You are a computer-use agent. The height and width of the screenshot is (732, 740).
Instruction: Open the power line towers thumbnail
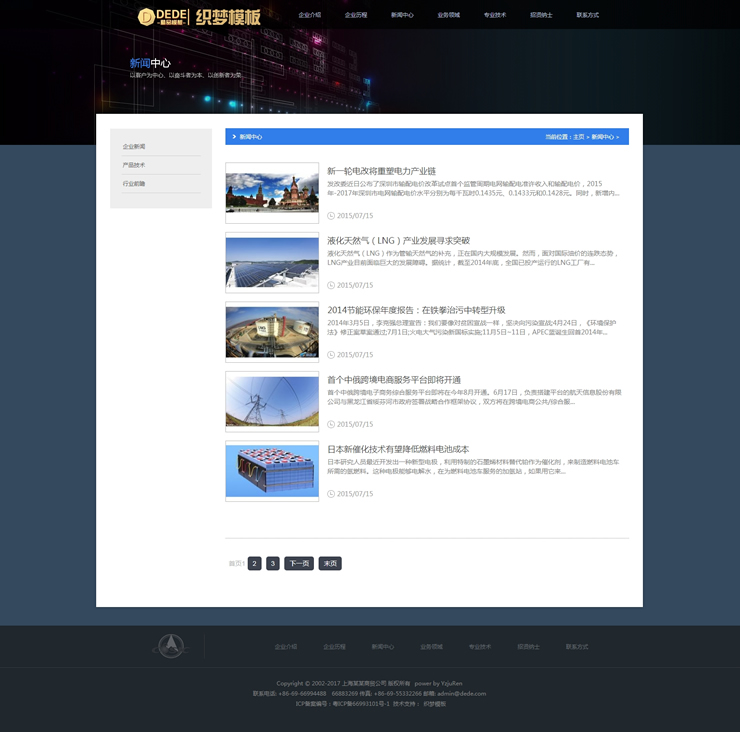(272, 401)
